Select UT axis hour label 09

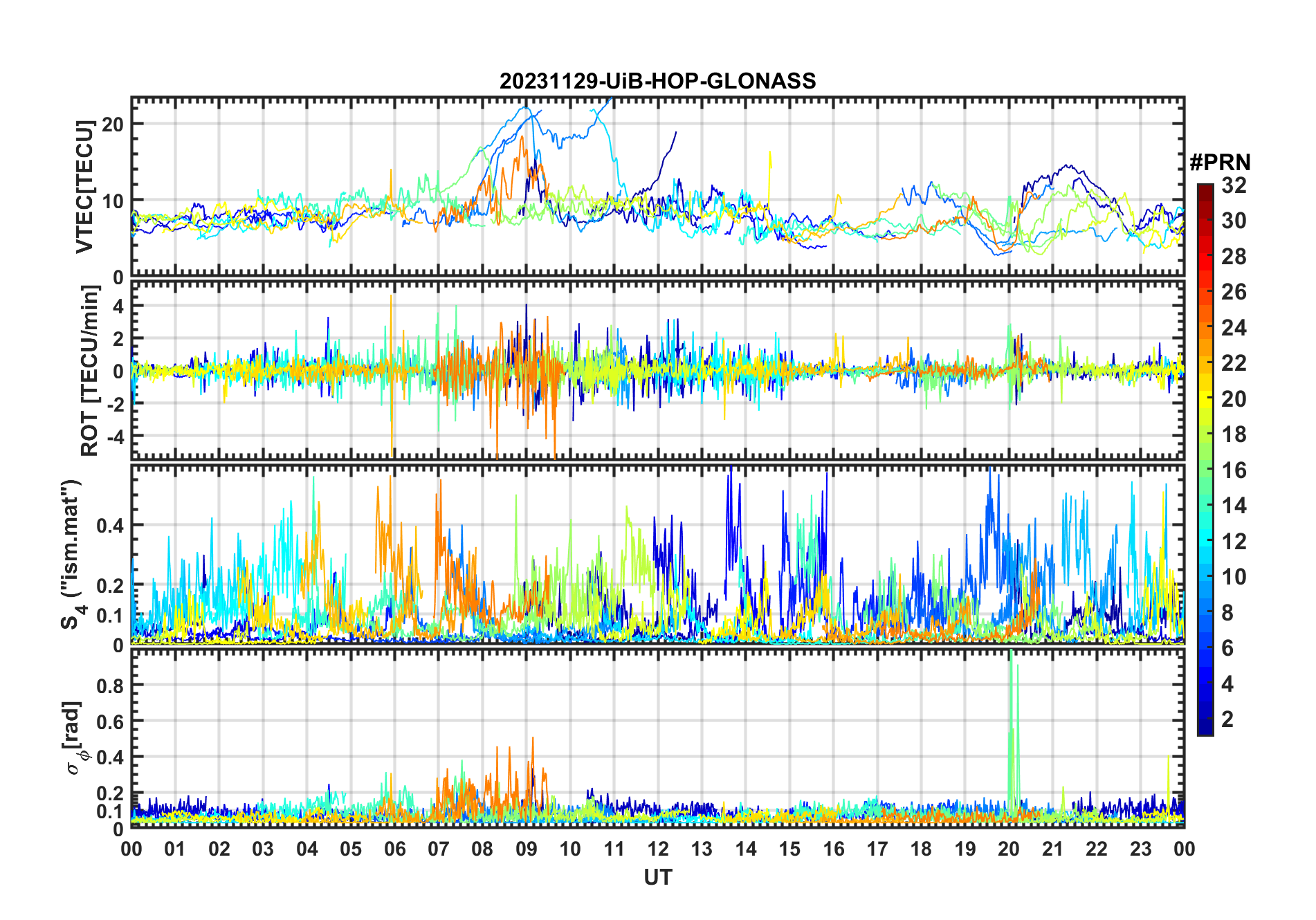[x=527, y=849]
